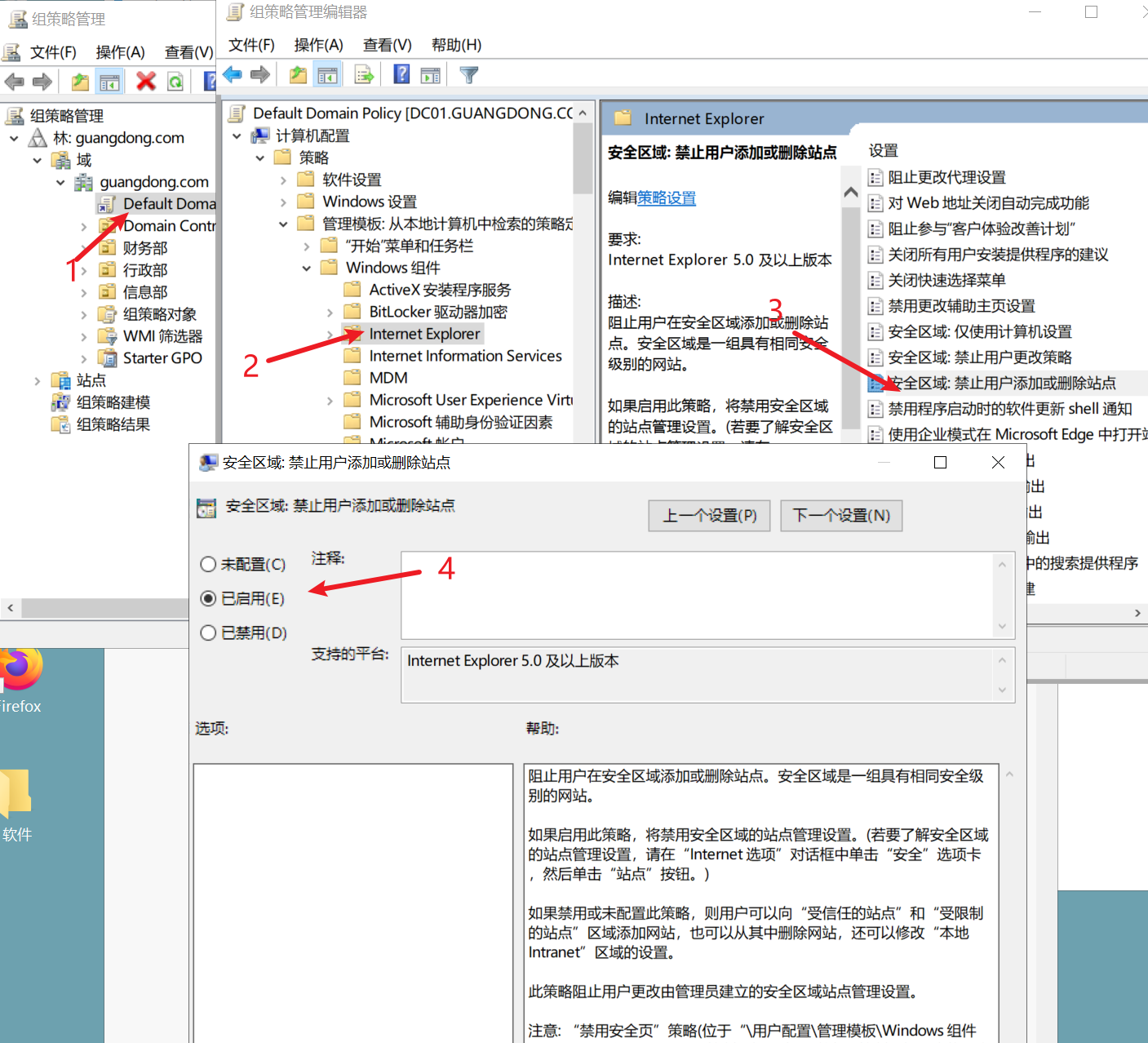The image size is (1148, 1043).
Task: Select 安全区域: 仅使用计算机设置 in the list
Action: [x=980, y=332]
